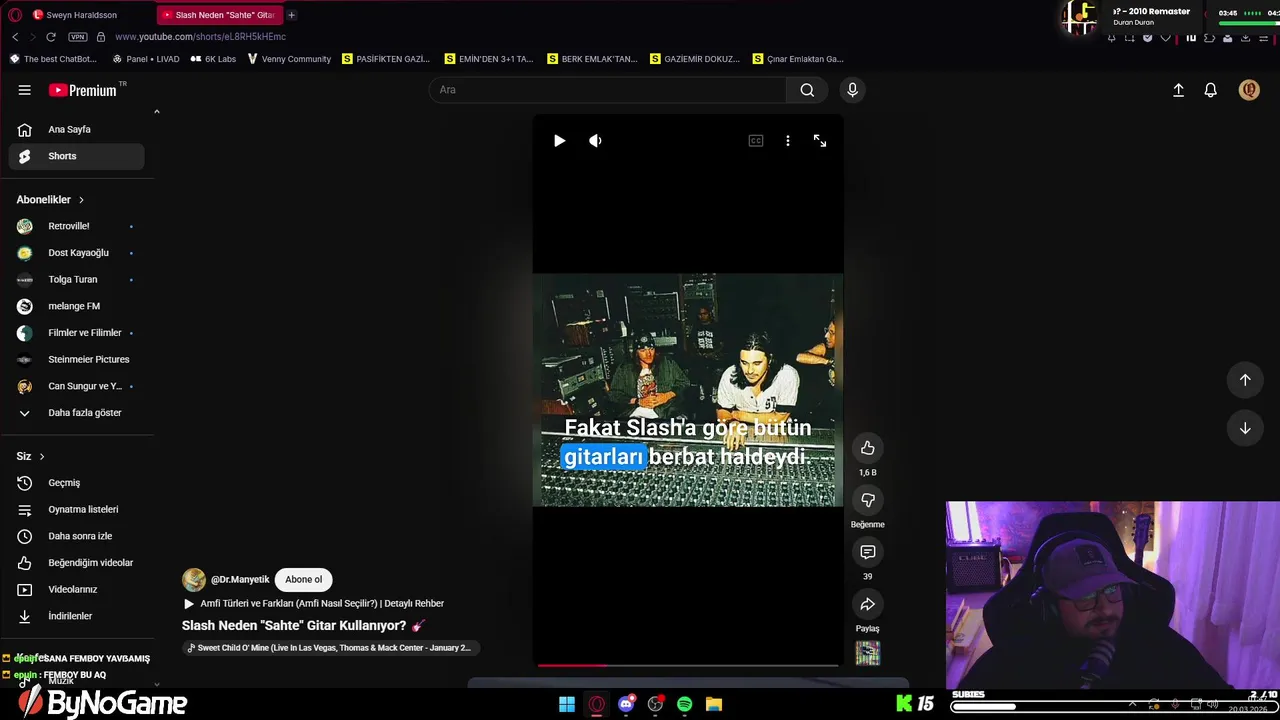Screen dimensions: 1280x720
Task: Open Geçmiş history
Action: pos(76,483)
